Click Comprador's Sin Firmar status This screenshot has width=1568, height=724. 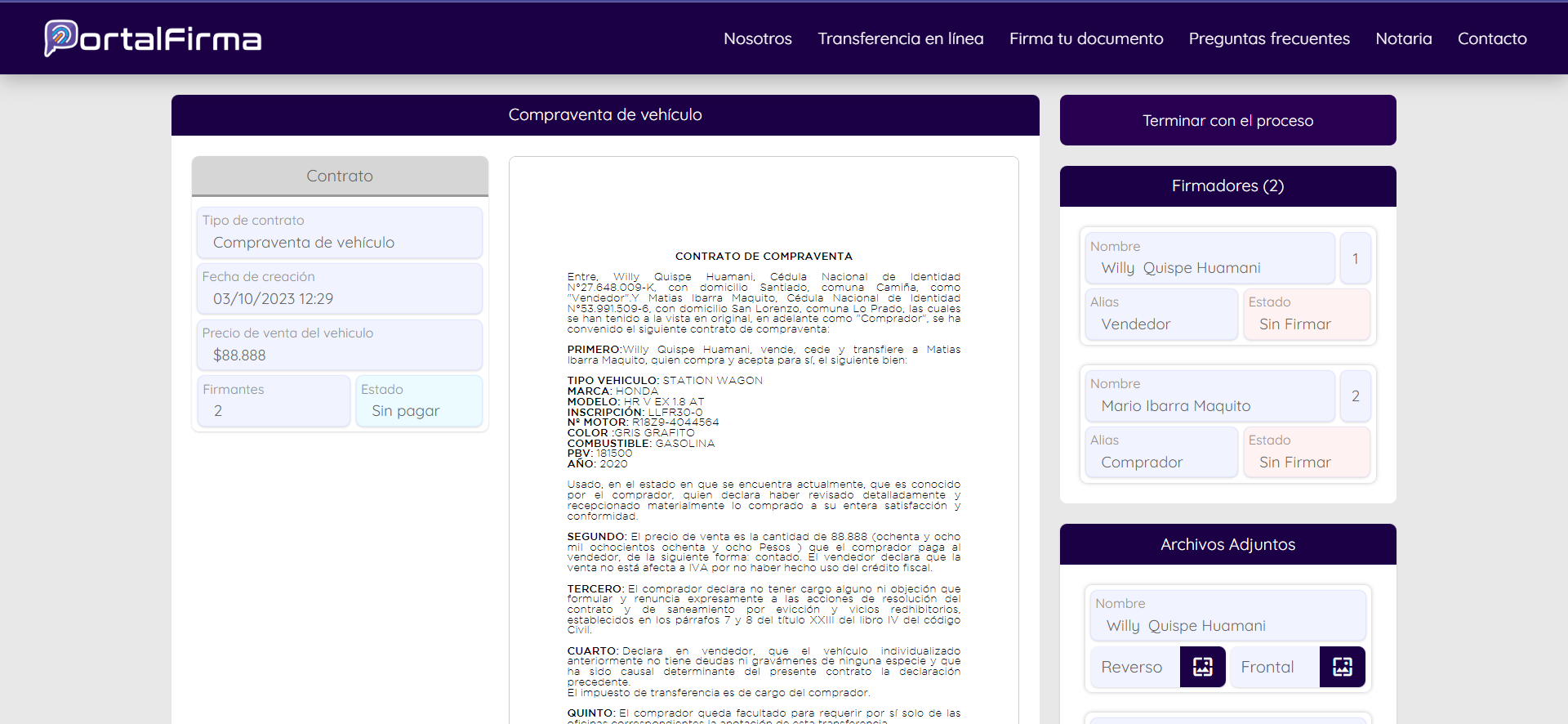point(1306,453)
